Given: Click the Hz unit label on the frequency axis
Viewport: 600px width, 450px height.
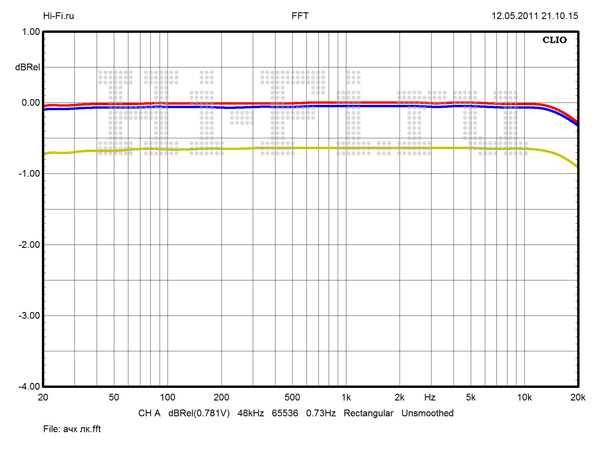Looking at the screenshot, I should (x=429, y=397).
